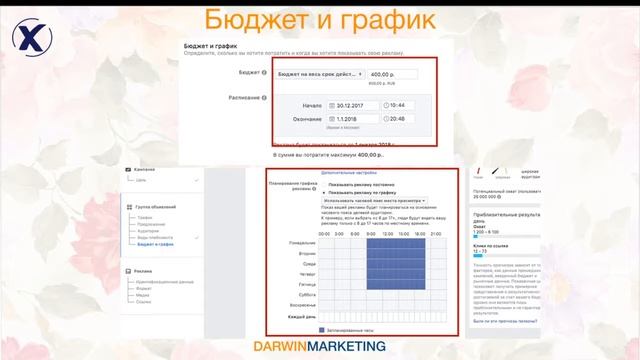640x360 pixels.
Task: Click the Потенциальный охват text
Action: (x=507, y=191)
